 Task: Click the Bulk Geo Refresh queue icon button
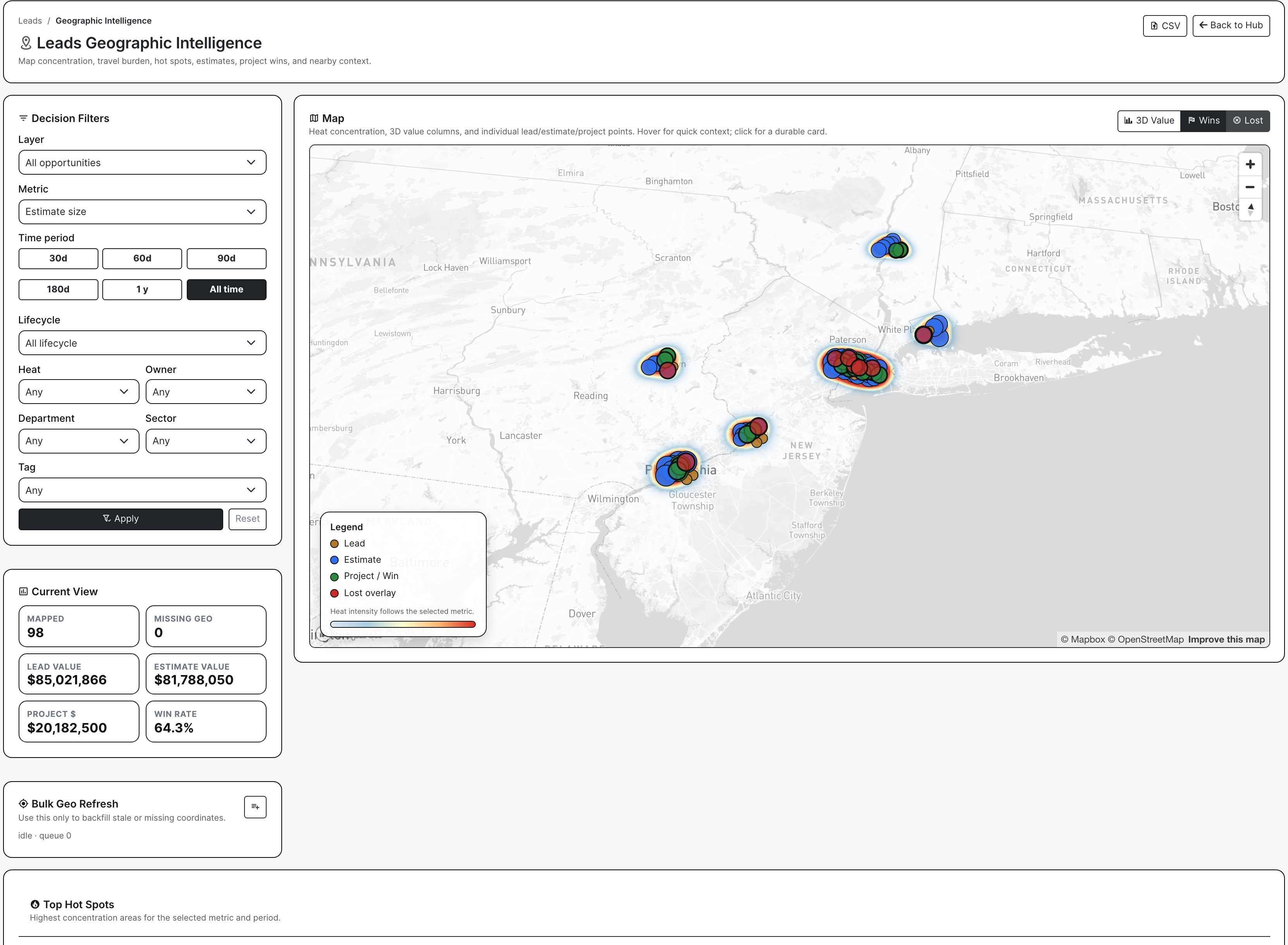click(255, 807)
